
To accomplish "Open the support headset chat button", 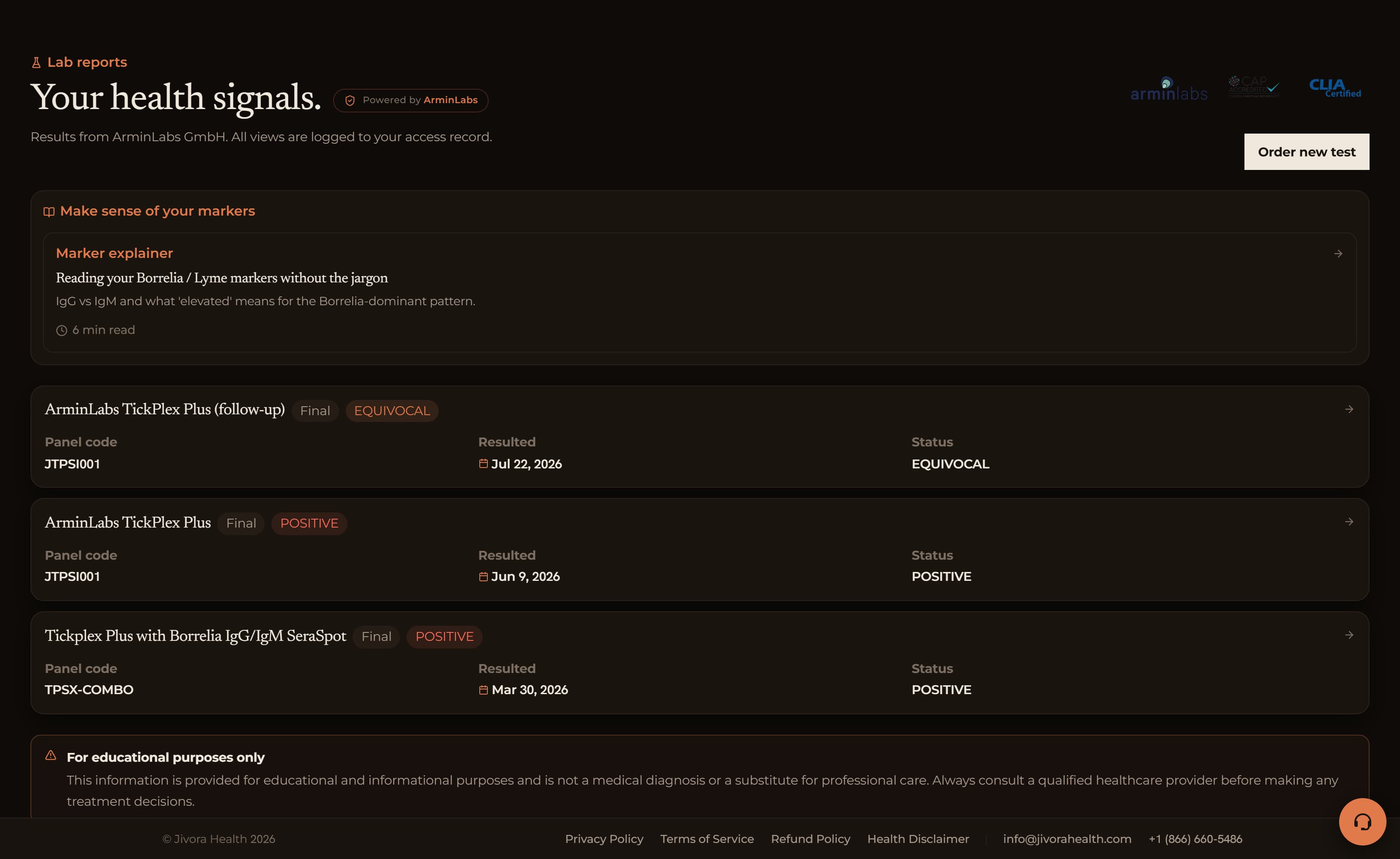I will (1362, 821).
